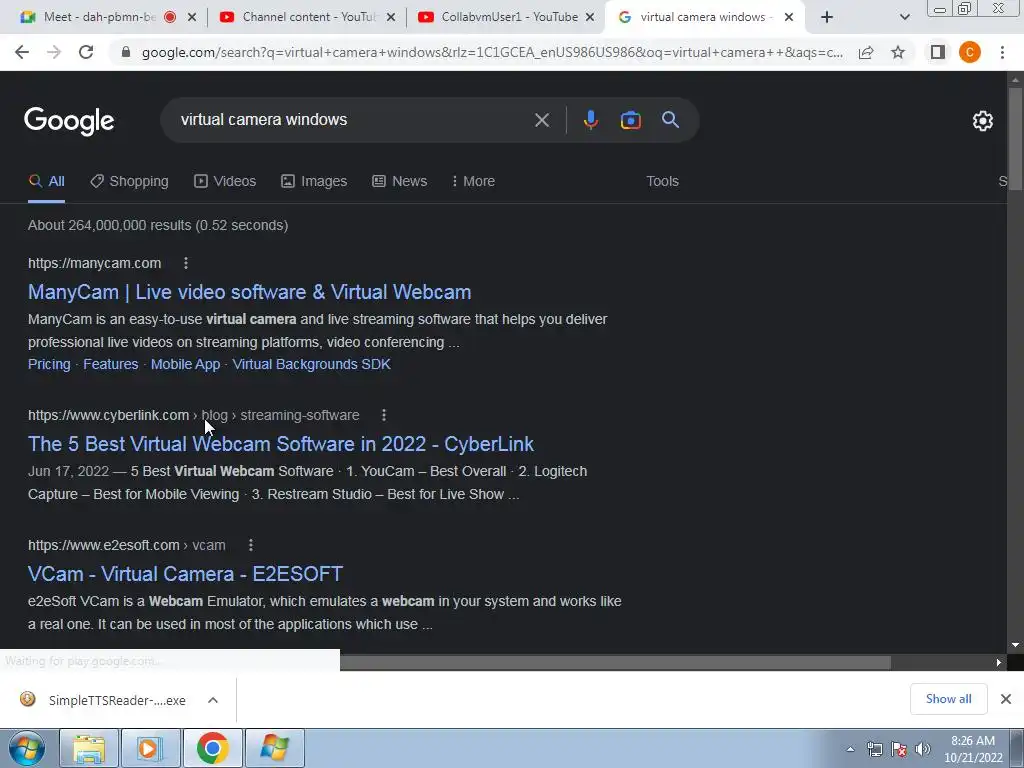This screenshot has height=768, width=1024.
Task: Select the Images results filter
Action: coord(314,182)
